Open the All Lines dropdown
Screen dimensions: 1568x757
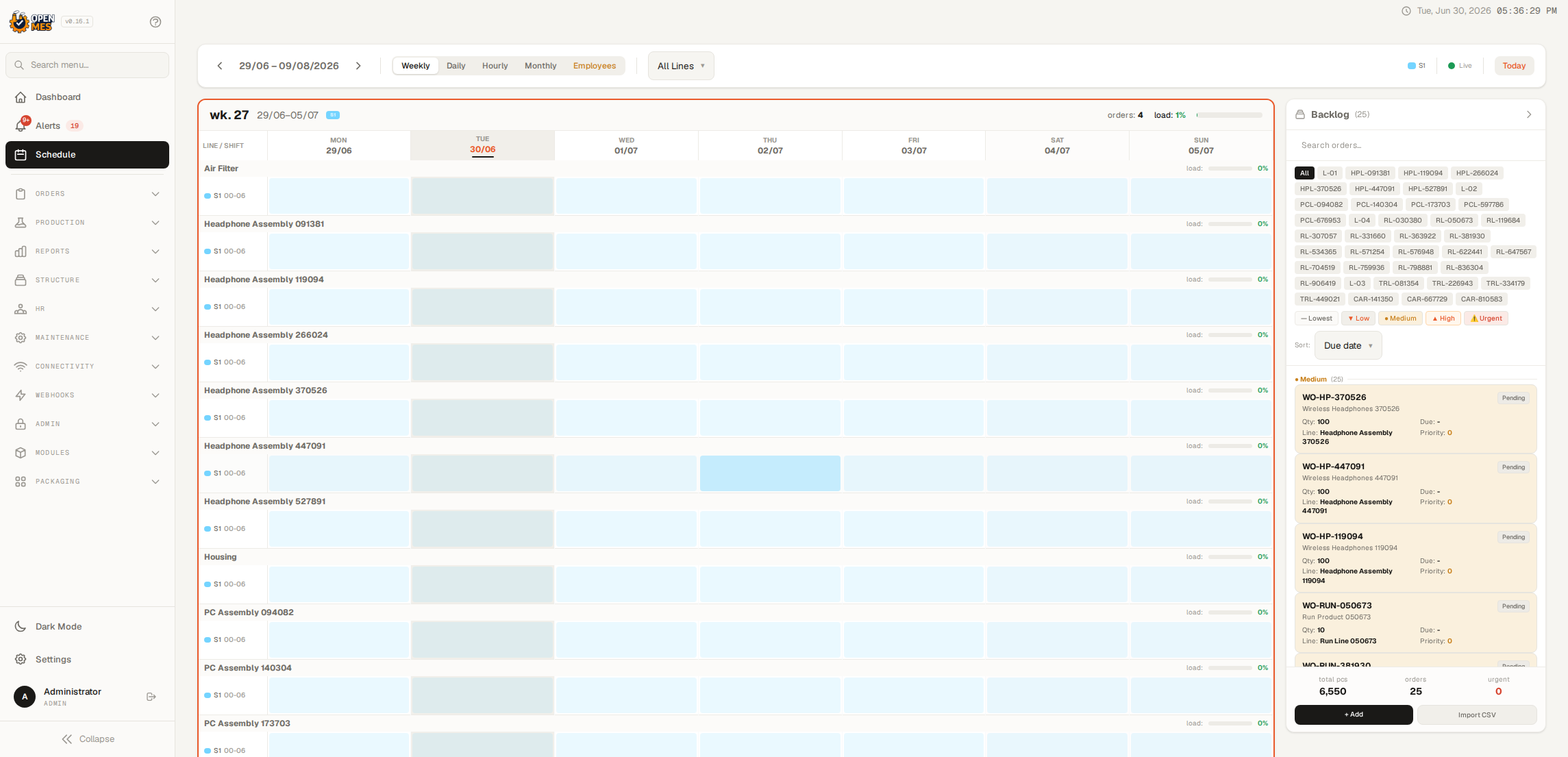[x=681, y=66]
